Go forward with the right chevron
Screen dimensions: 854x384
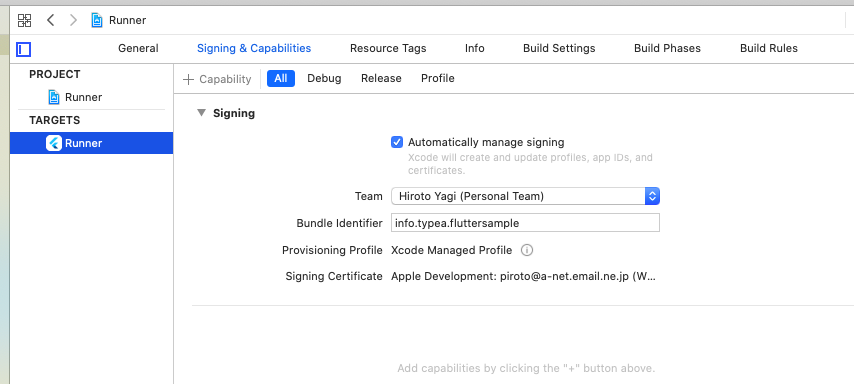[74, 21]
